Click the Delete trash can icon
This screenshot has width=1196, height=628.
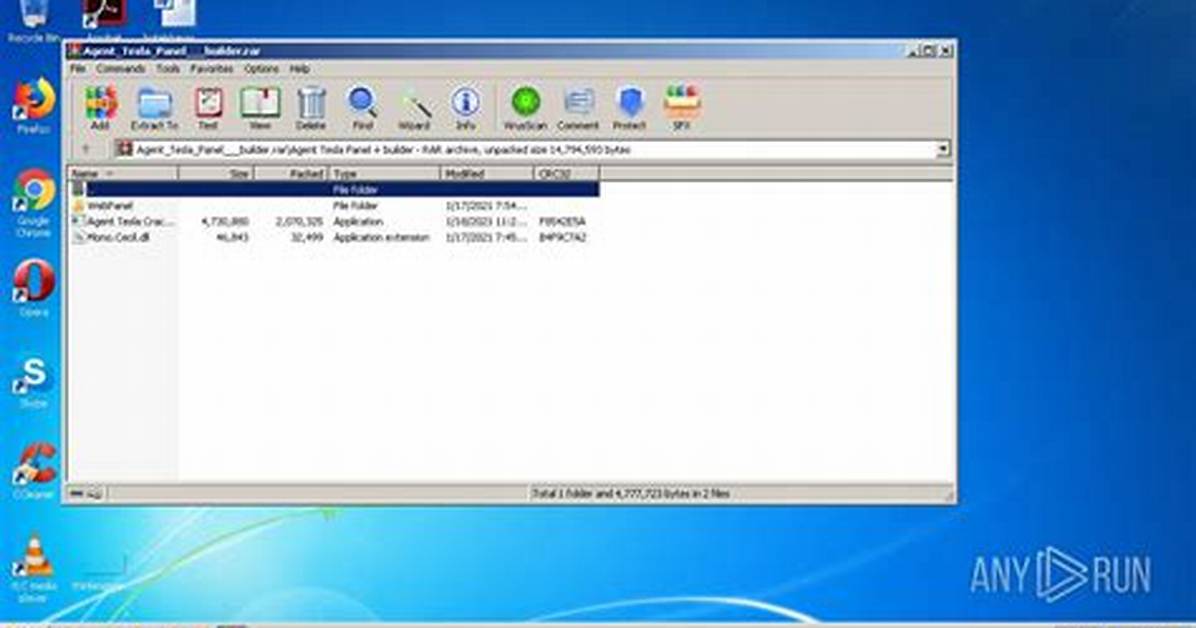click(310, 108)
